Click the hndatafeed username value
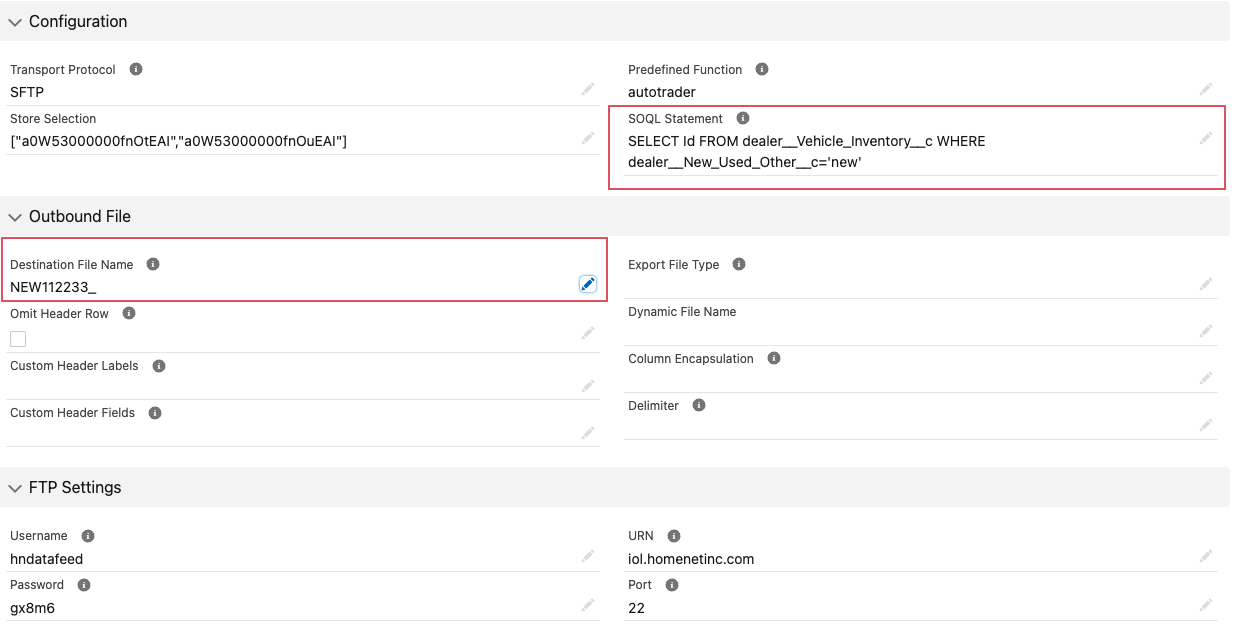The height and width of the screenshot is (626, 1239). (x=47, y=559)
